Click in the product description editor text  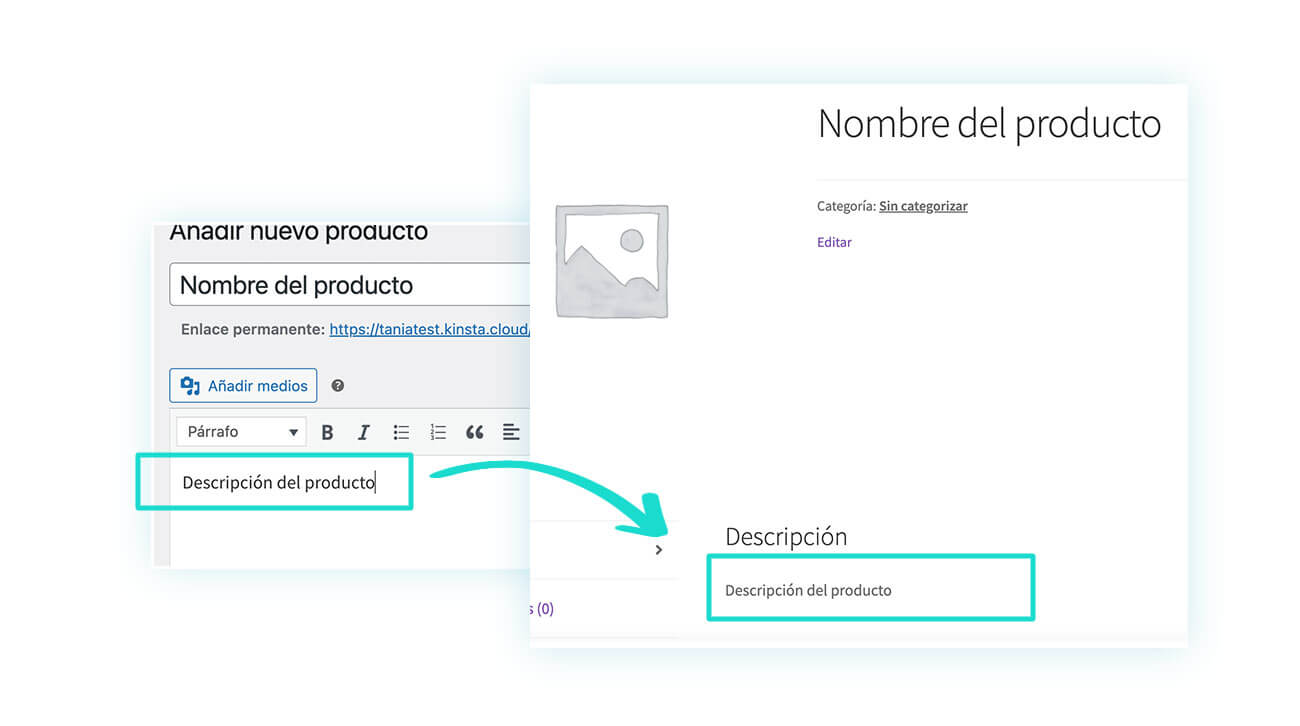[x=278, y=483]
